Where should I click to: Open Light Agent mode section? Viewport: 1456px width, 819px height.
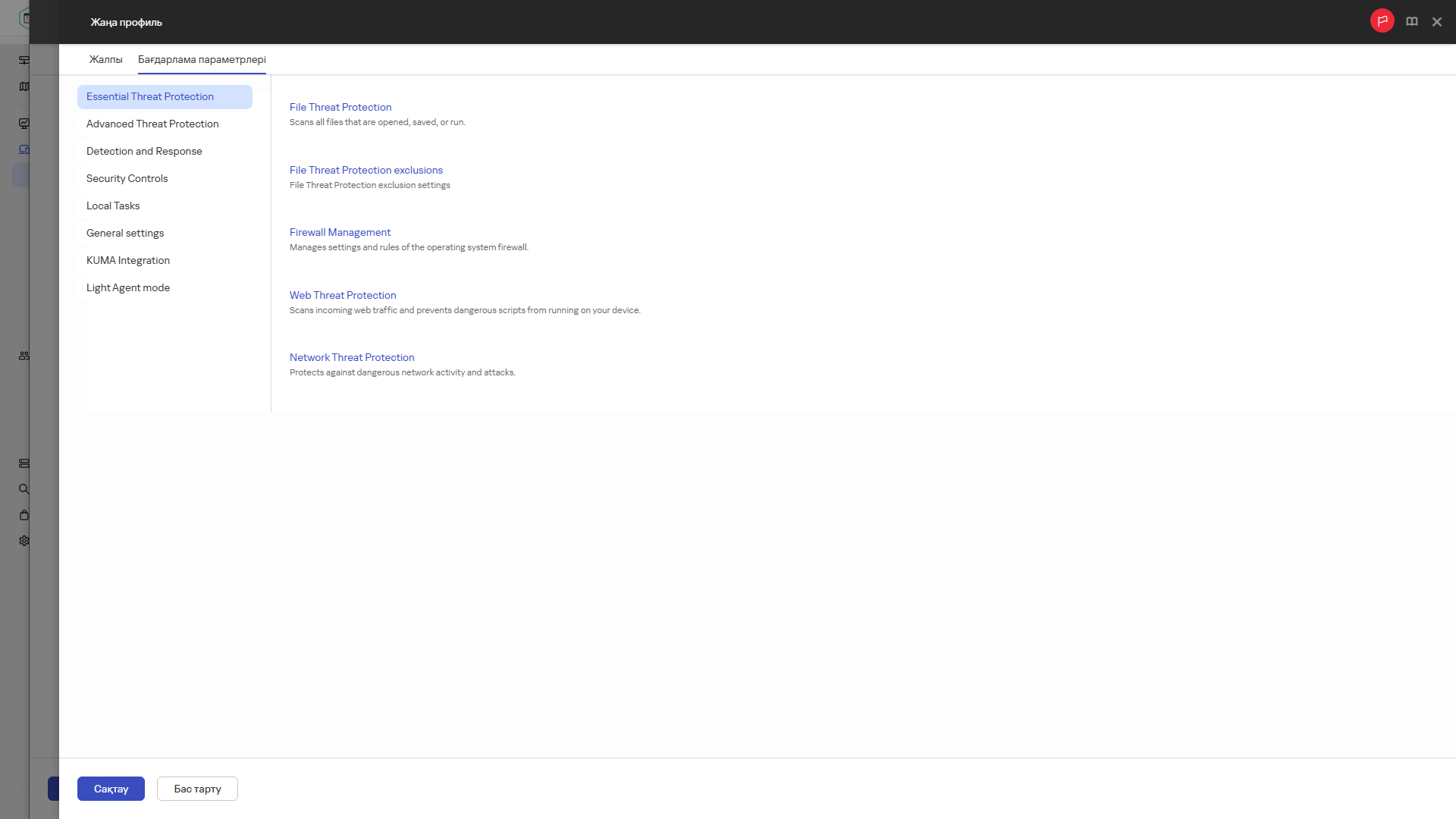tap(128, 287)
